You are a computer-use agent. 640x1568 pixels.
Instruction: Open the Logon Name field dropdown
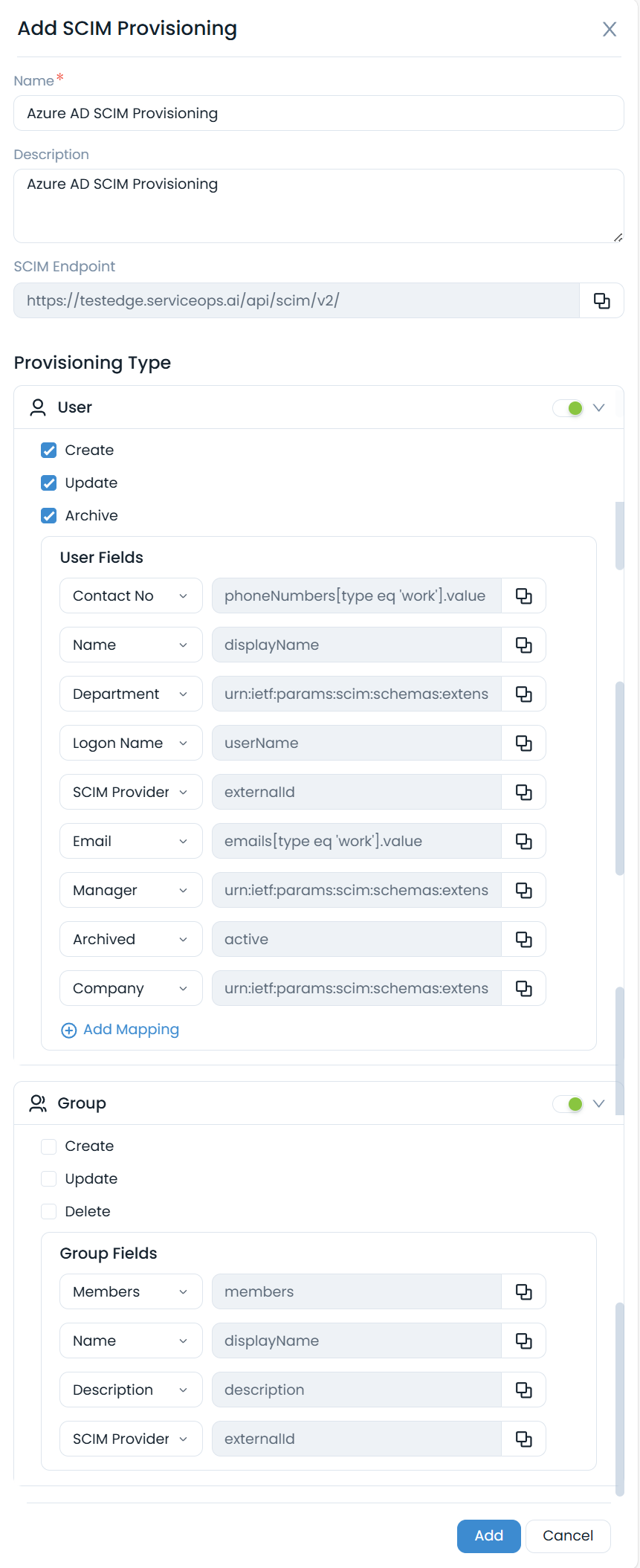131,743
